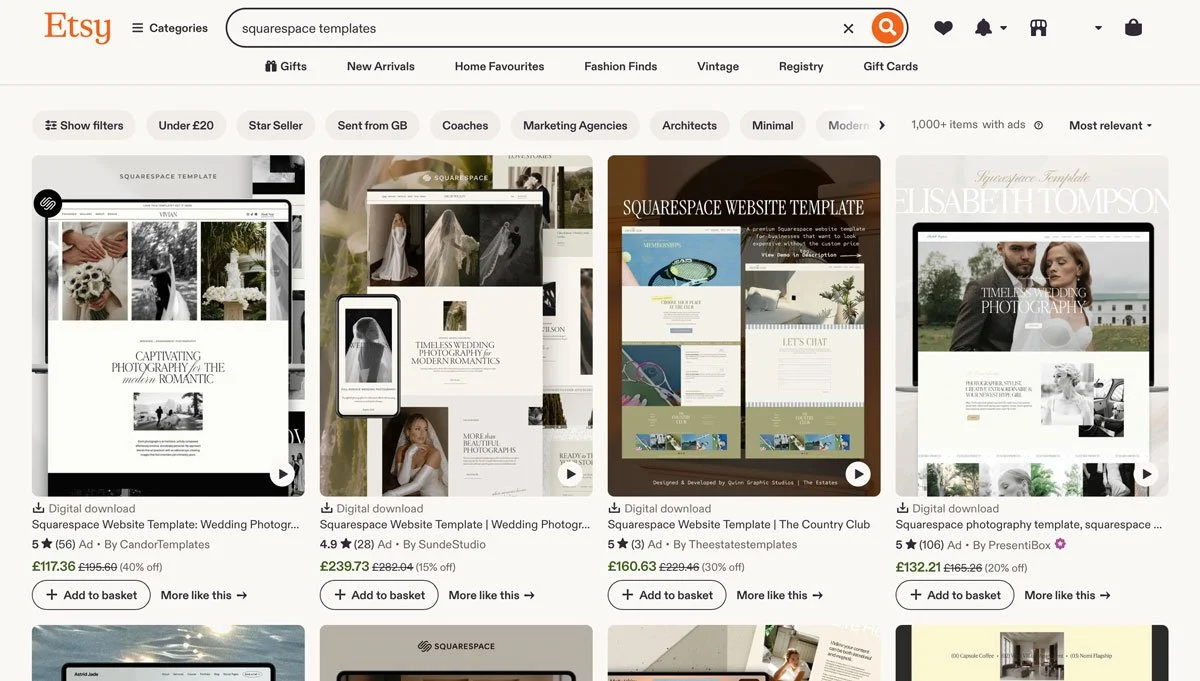Screen dimensions: 1200x681
Task: Click the PresentiBox purple star seller badge
Action: 1060,544
